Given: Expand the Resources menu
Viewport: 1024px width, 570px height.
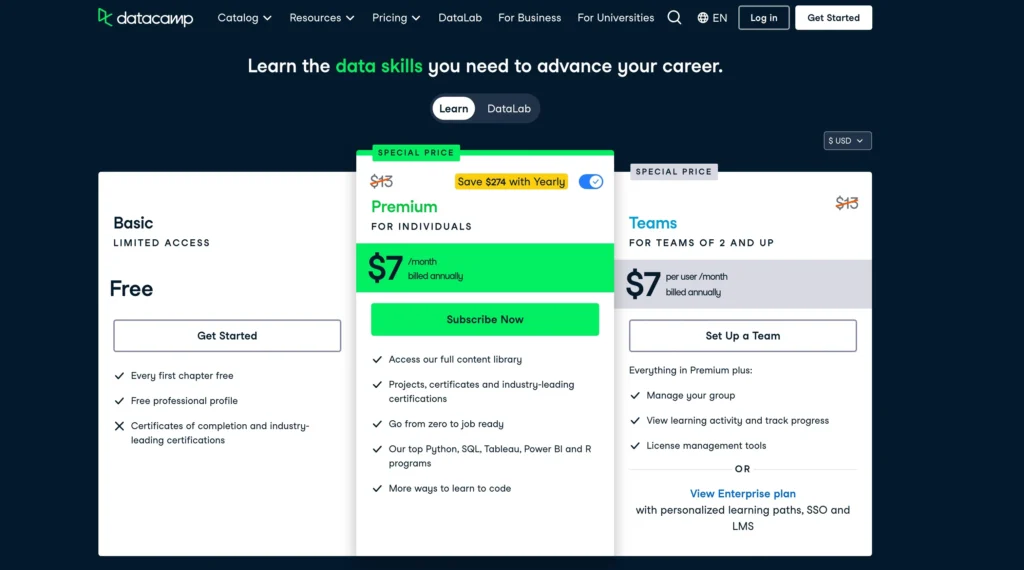Looking at the screenshot, I should tap(322, 18).
